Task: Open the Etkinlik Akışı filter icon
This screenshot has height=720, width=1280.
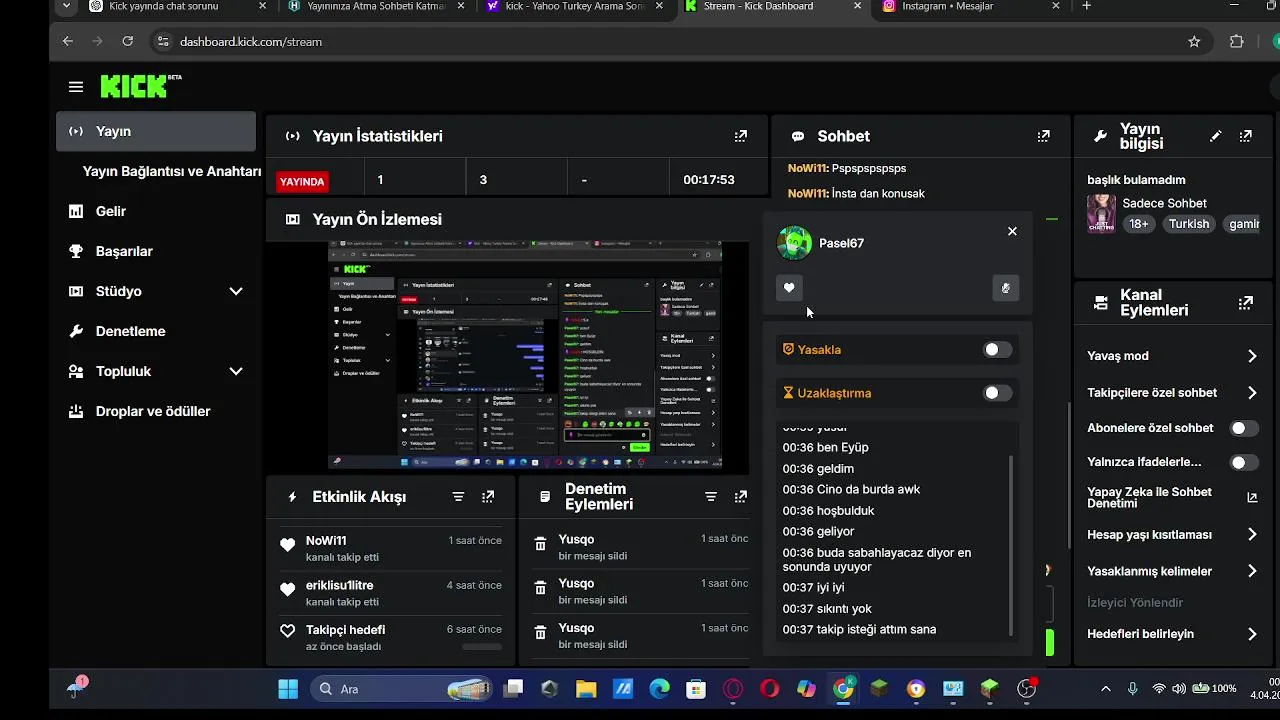Action: (x=458, y=497)
